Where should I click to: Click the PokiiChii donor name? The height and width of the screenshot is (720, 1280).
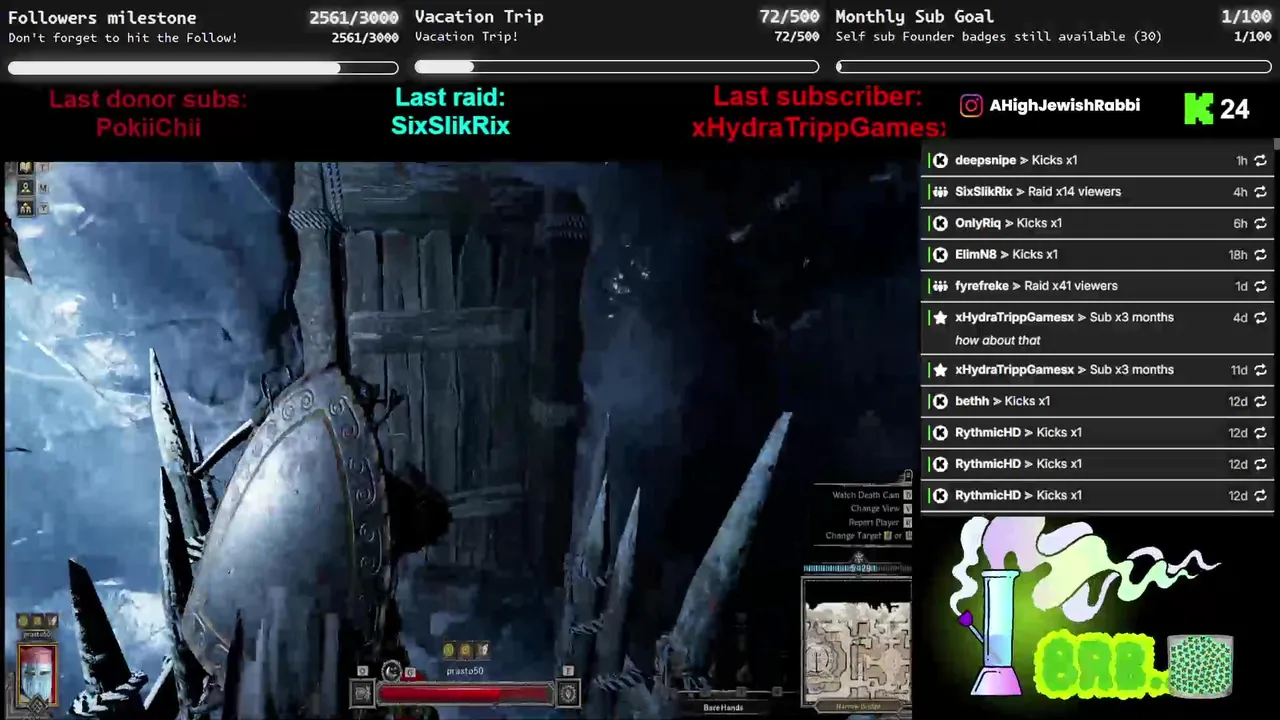[x=148, y=128]
